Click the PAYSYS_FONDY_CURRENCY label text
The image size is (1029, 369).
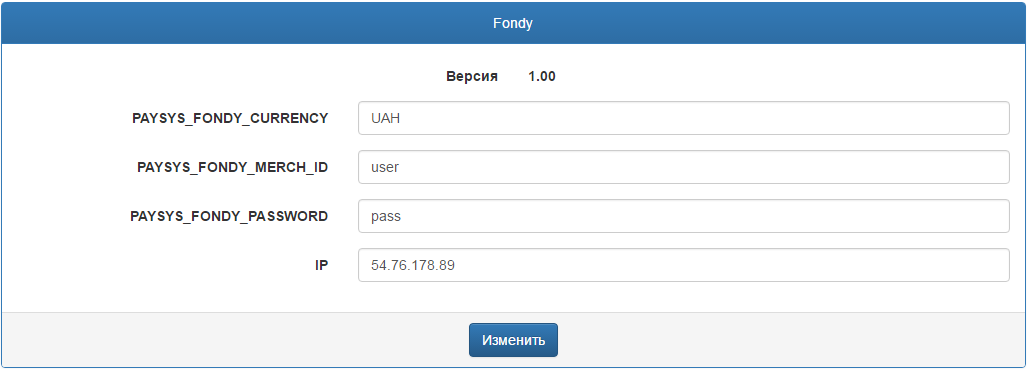(x=230, y=118)
